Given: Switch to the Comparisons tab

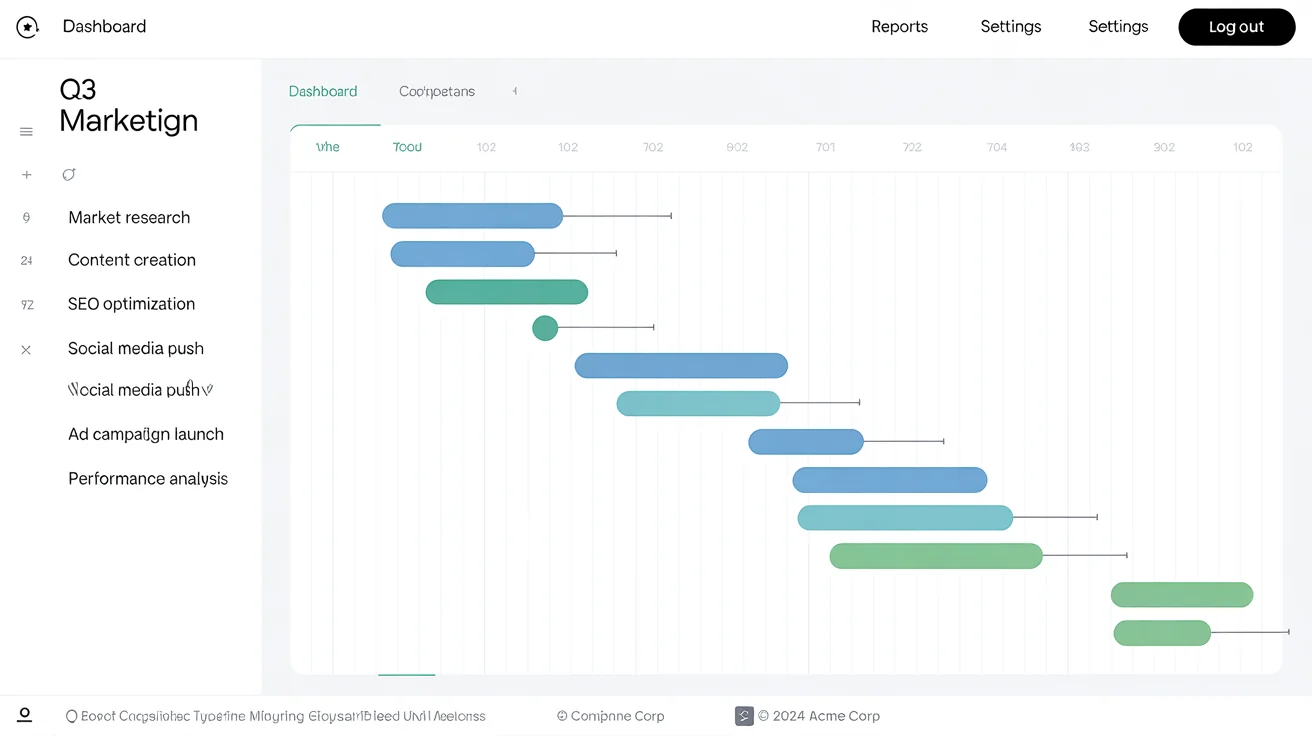Looking at the screenshot, I should click(437, 91).
